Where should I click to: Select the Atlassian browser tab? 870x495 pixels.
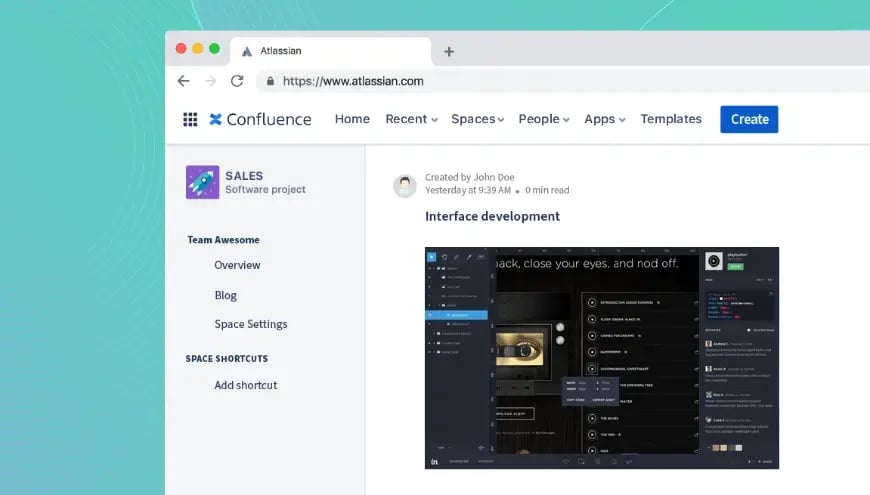(331, 51)
